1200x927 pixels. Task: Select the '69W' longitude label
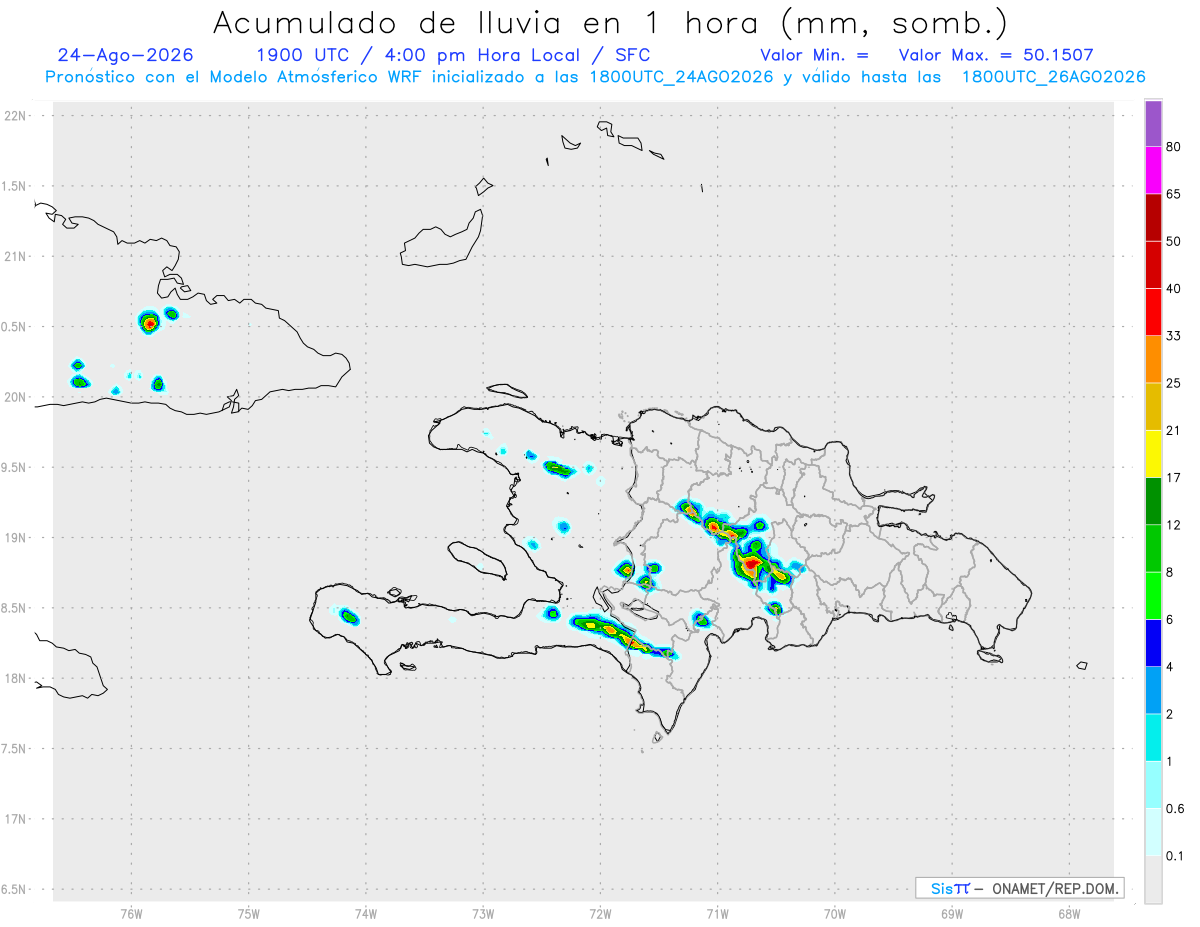click(x=952, y=913)
